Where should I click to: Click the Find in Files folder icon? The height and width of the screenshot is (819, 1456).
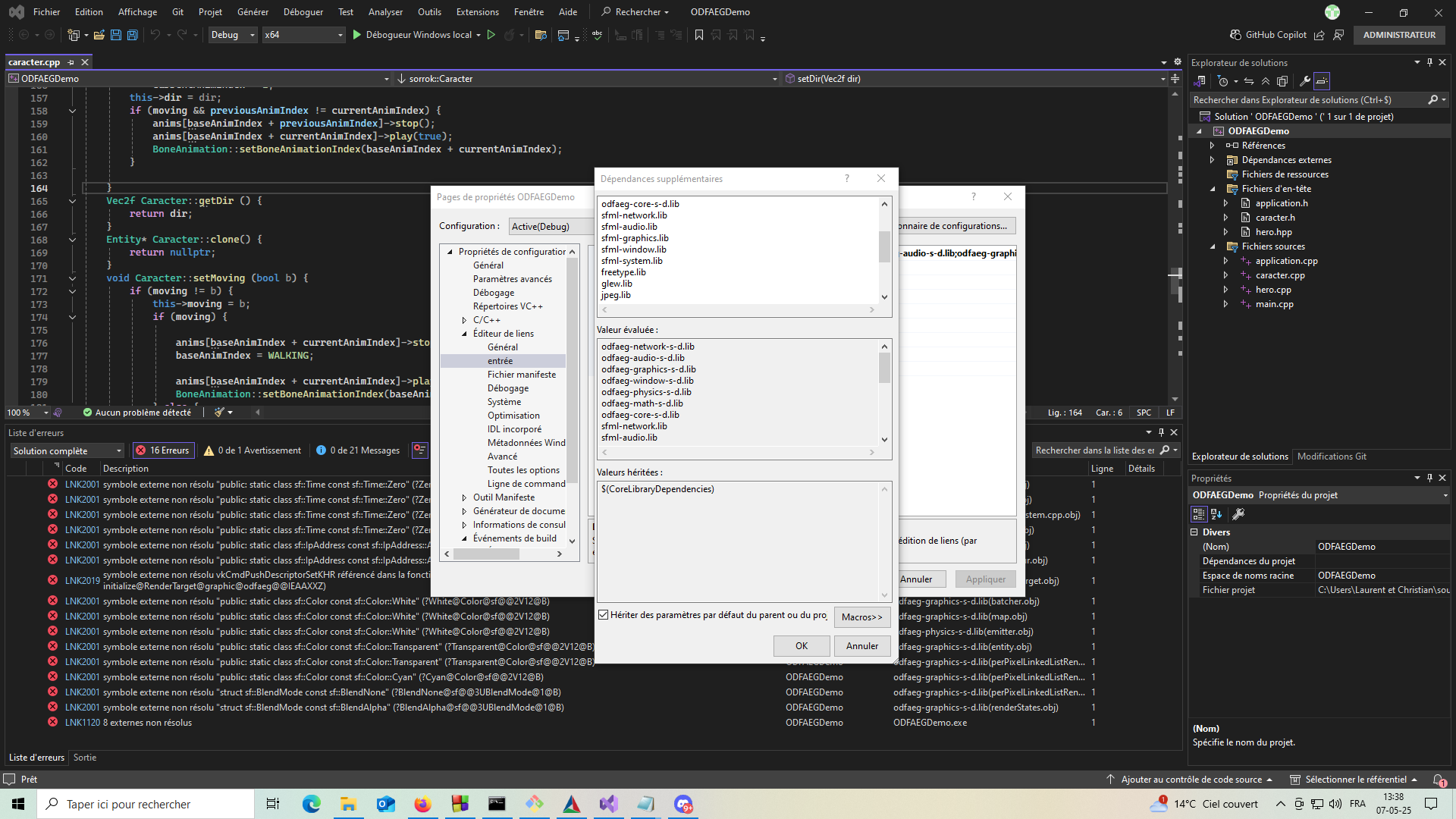click(x=541, y=35)
